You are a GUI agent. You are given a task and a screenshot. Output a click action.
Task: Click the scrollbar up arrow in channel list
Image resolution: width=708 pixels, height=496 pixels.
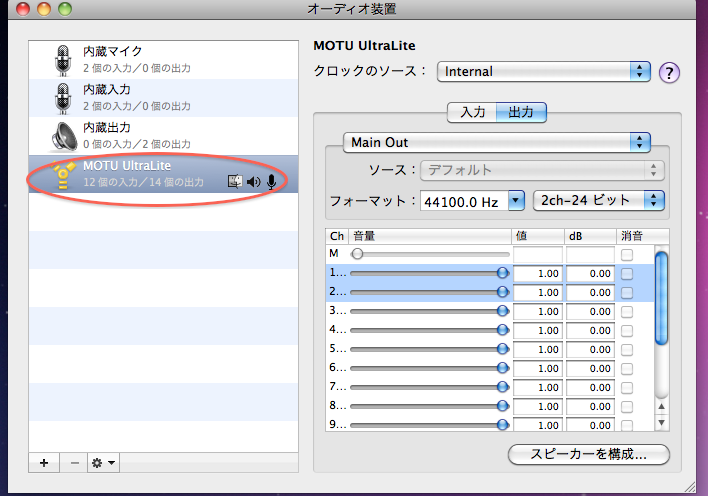(661, 407)
